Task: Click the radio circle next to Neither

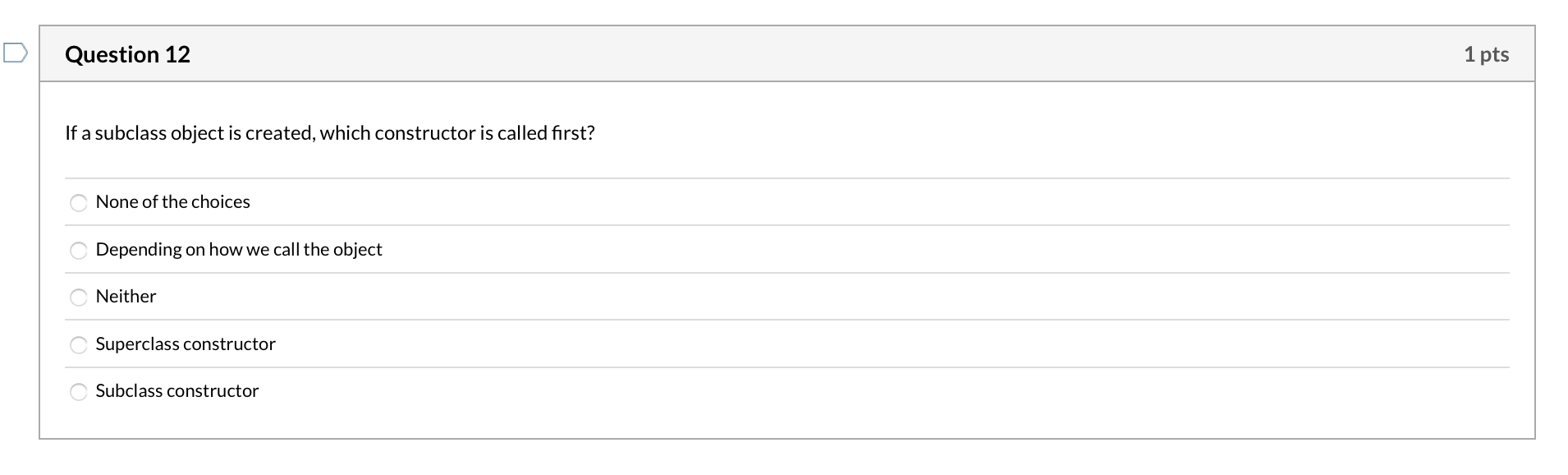Action: [x=79, y=297]
